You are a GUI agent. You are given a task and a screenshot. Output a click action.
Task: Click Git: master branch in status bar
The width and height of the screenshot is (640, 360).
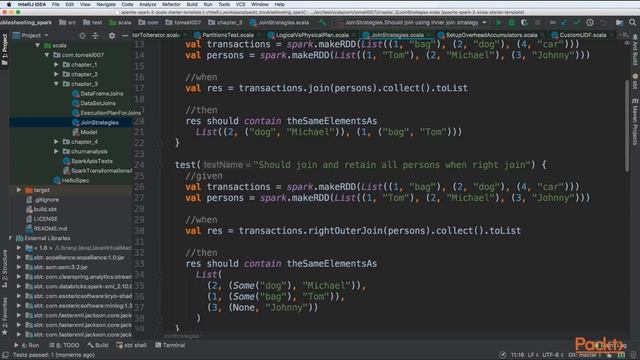pos(585,355)
